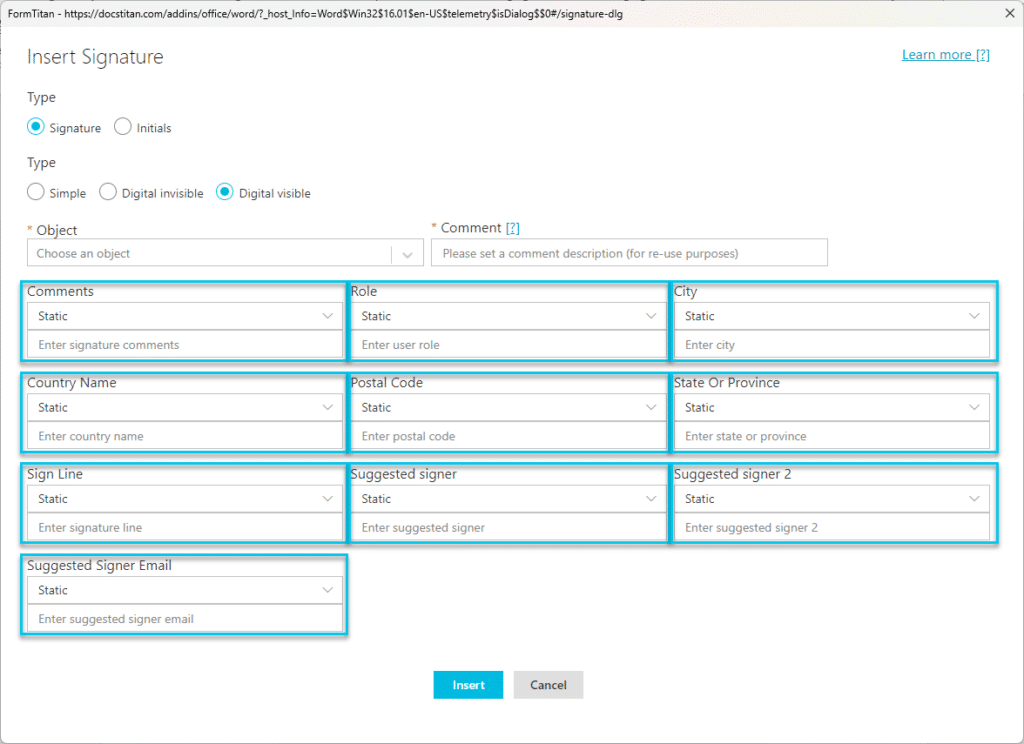This screenshot has height=744, width=1024.
Task: Focus the comment description input field
Action: (629, 253)
